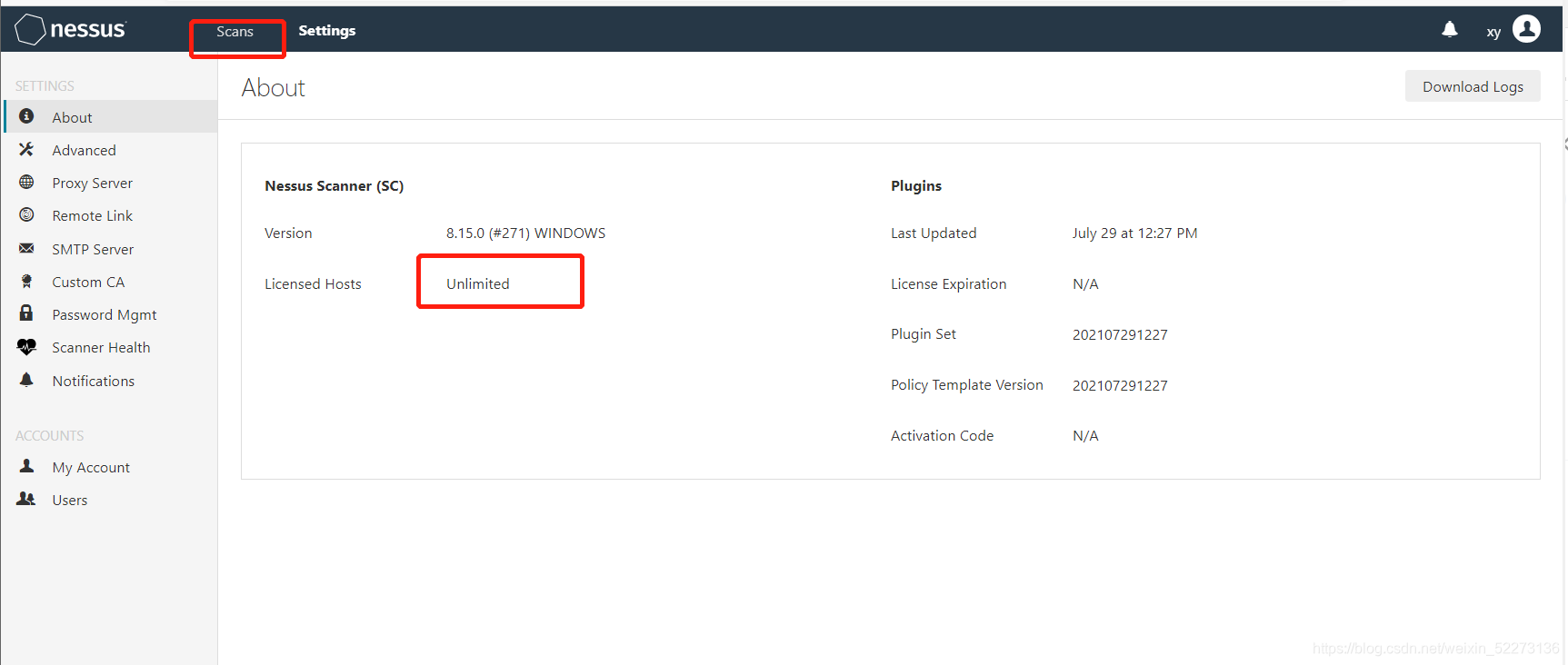Open the user avatar menu
Image resolution: width=1568 pixels, height=665 pixels.
point(1526,29)
